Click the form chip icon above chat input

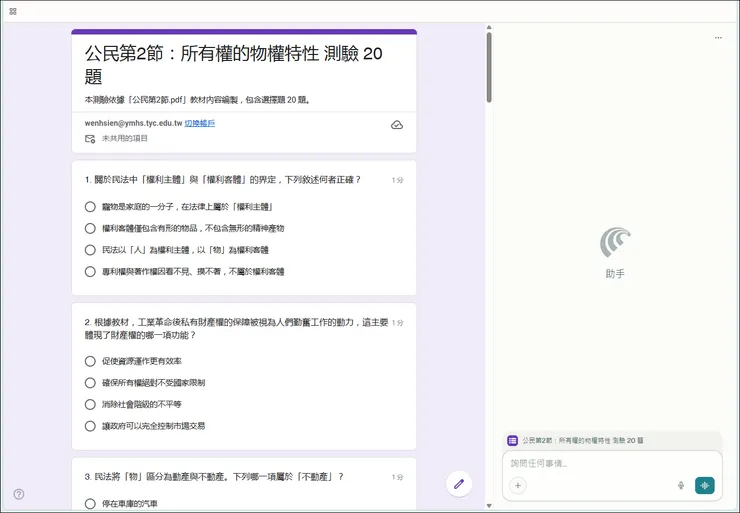click(513, 440)
